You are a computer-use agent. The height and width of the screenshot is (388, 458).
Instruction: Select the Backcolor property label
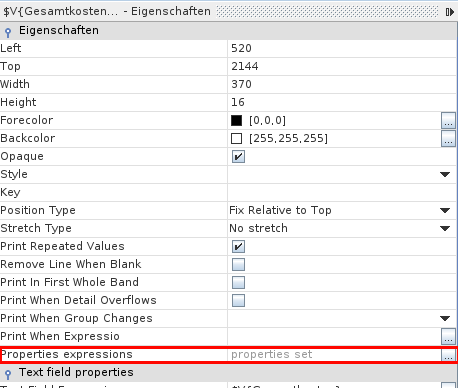[28, 138]
